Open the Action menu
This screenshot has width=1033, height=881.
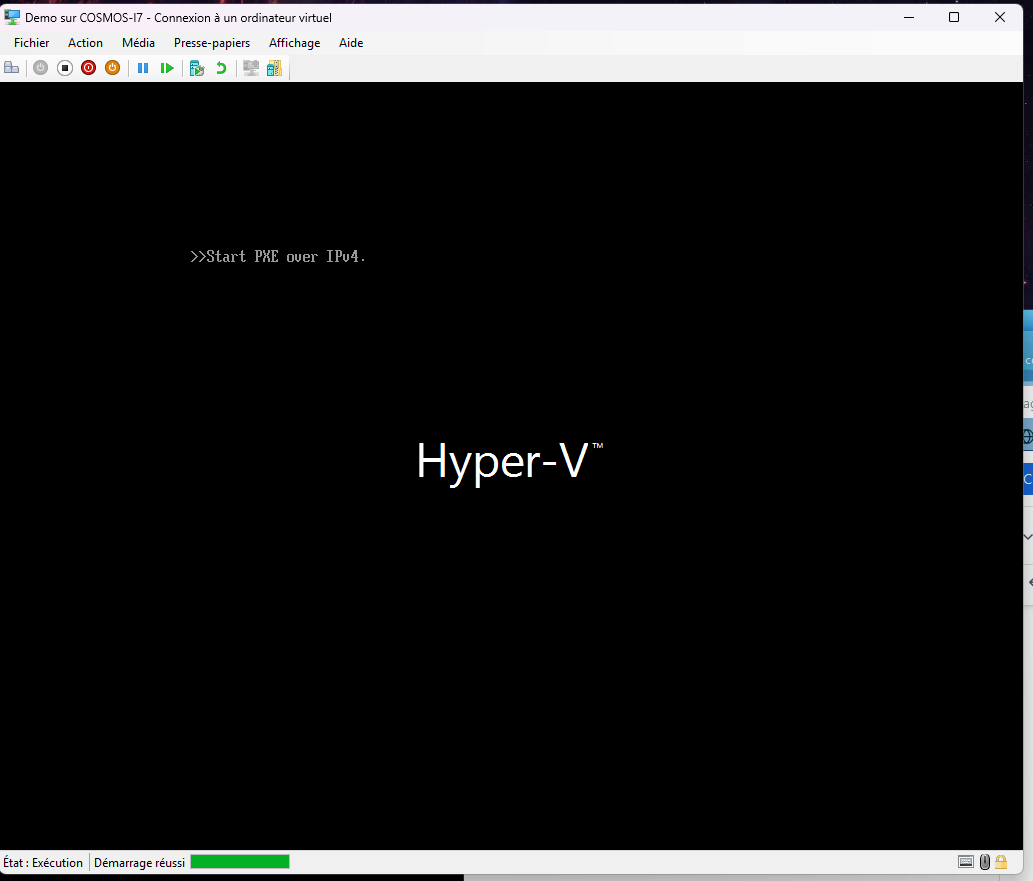(85, 43)
